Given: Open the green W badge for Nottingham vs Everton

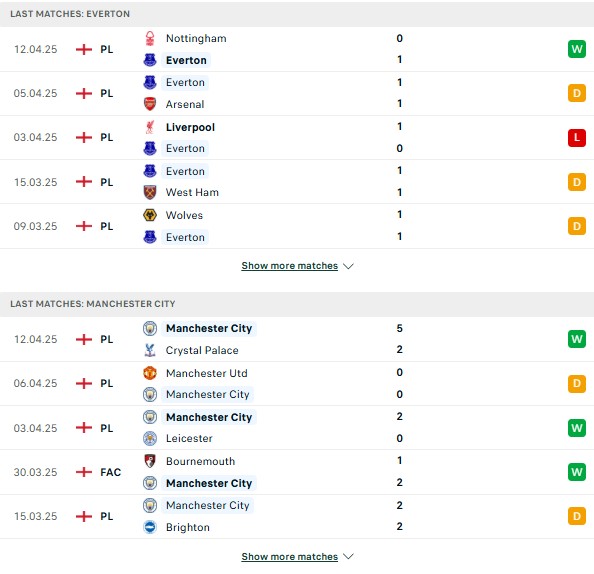Looking at the screenshot, I should pyautogui.click(x=577, y=49).
